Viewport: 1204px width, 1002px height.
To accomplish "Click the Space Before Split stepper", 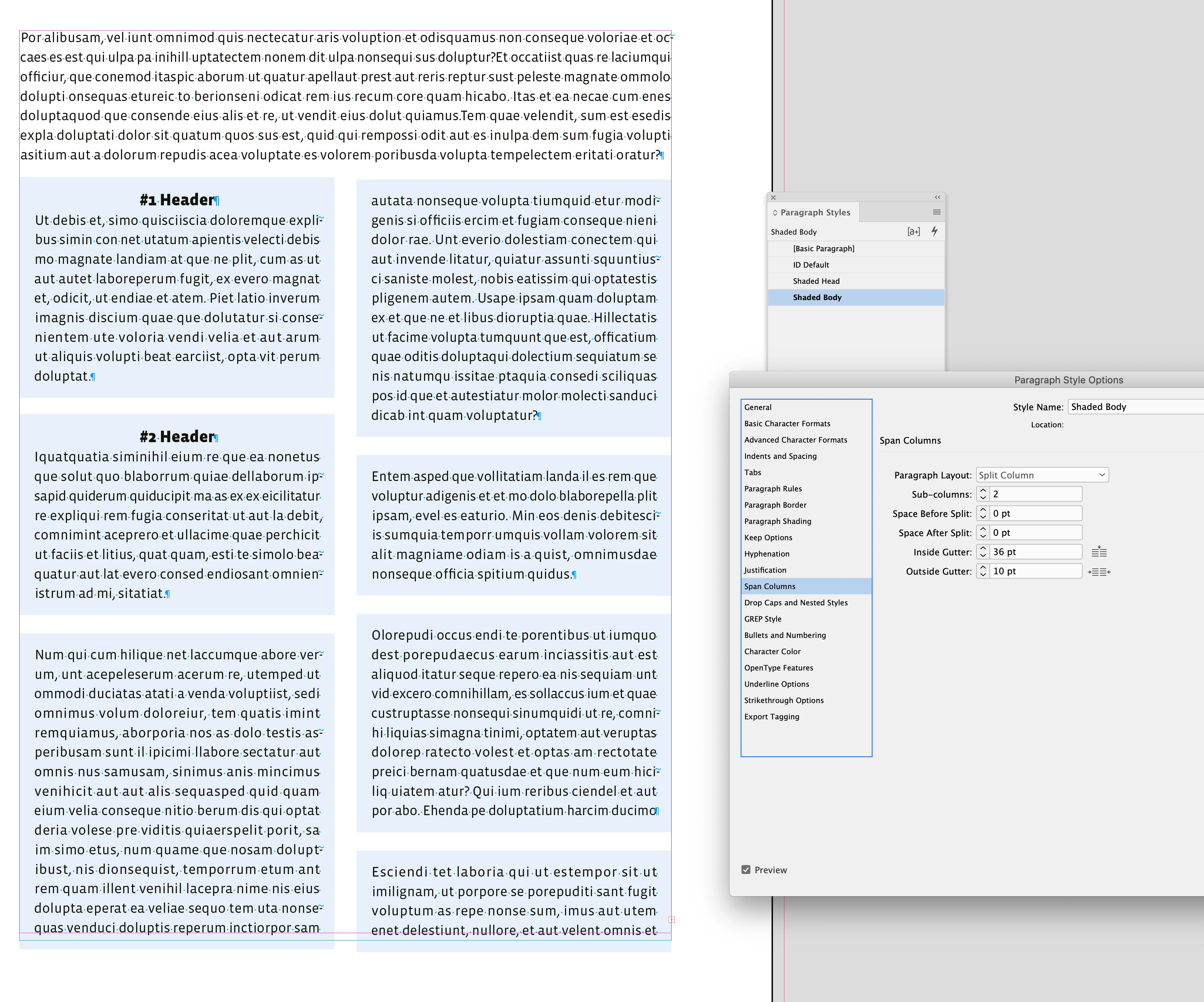I will pyautogui.click(x=983, y=514).
